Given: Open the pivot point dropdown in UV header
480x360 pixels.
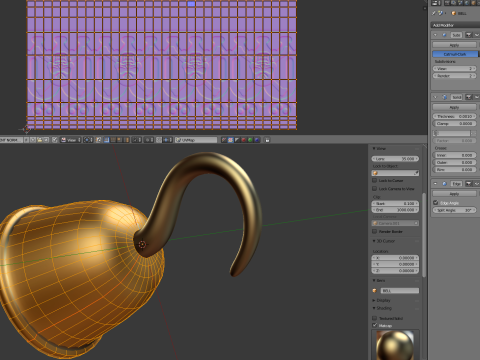Looking at the screenshot, I should (89, 140).
